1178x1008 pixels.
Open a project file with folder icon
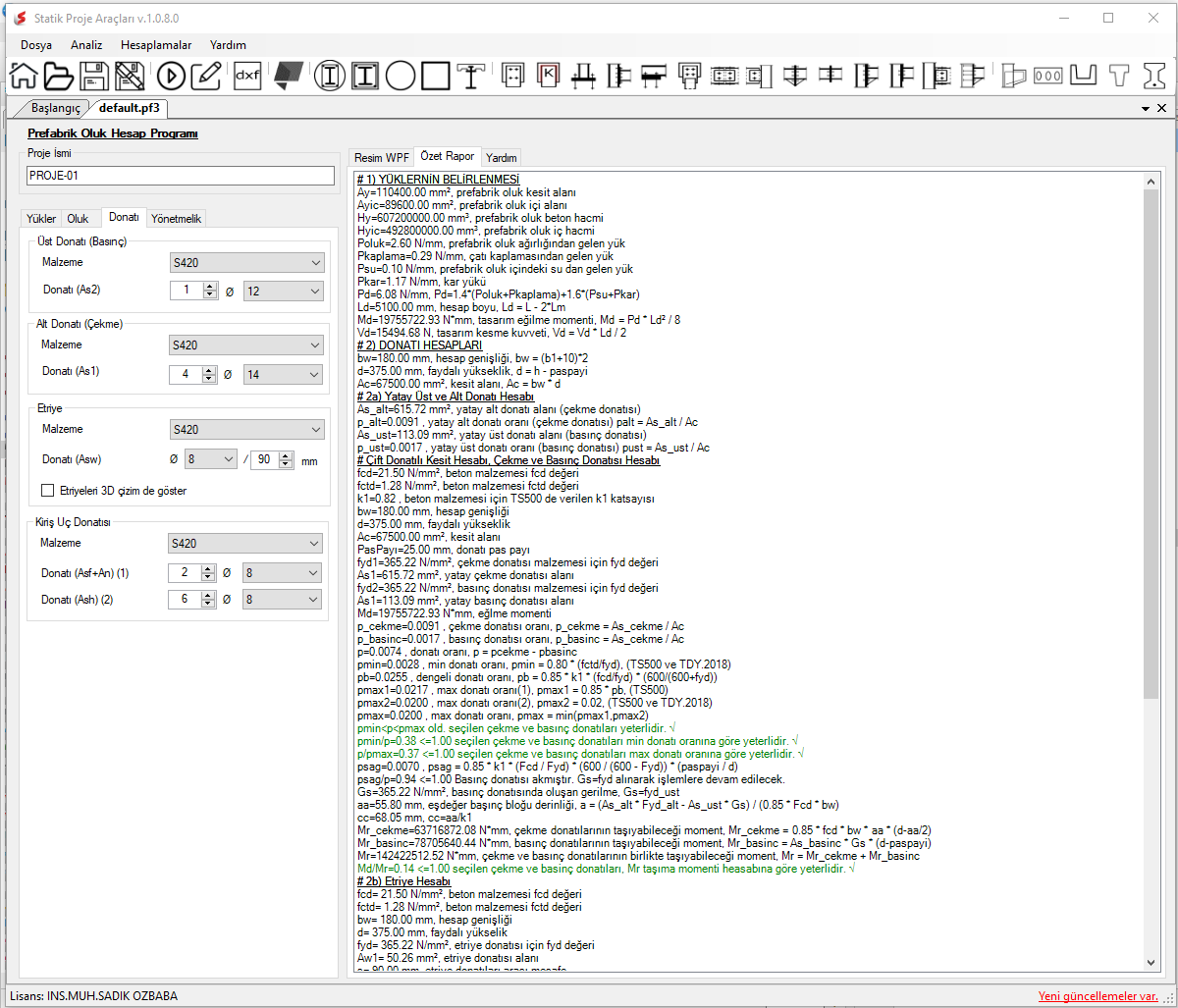[x=59, y=75]
